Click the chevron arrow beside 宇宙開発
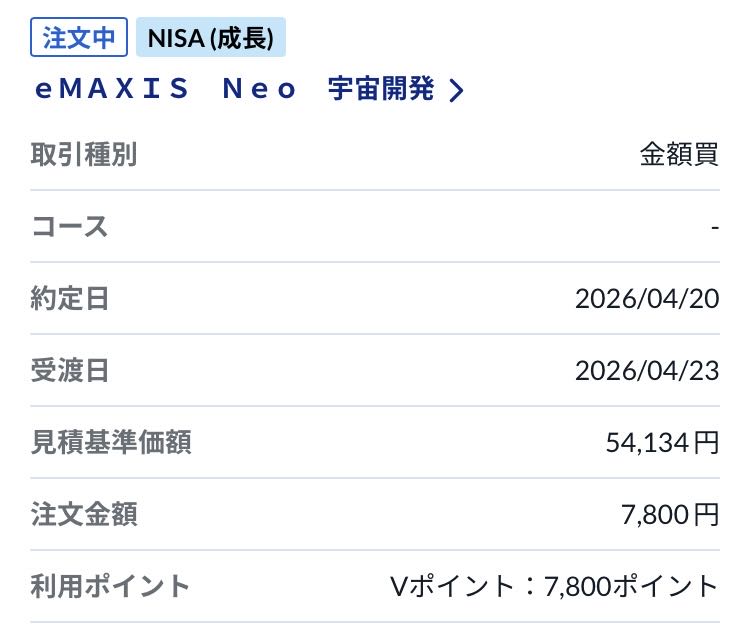The image size is (750, 637). click(x=456, y=91)
